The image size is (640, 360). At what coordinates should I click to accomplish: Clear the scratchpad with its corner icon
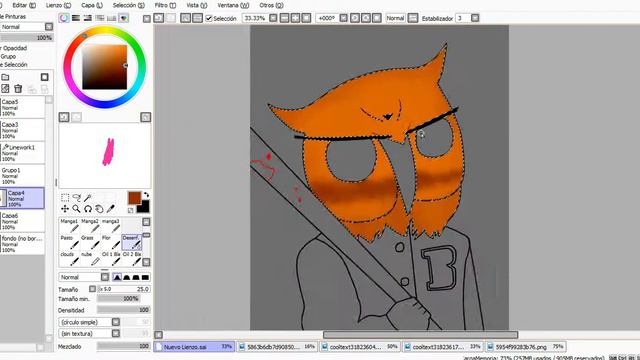click(x=146, y=117)
